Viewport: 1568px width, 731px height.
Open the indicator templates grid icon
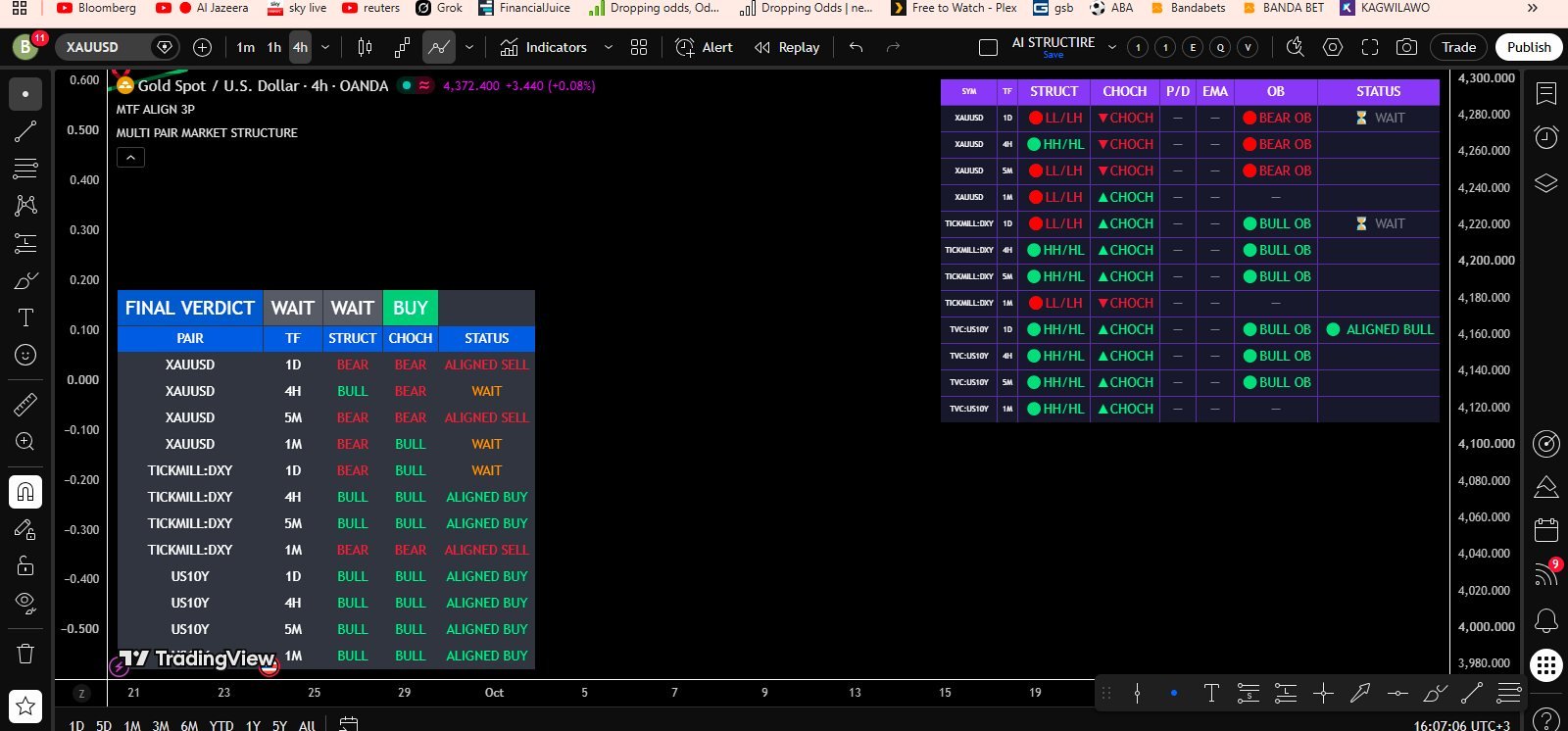coord(639,47)
